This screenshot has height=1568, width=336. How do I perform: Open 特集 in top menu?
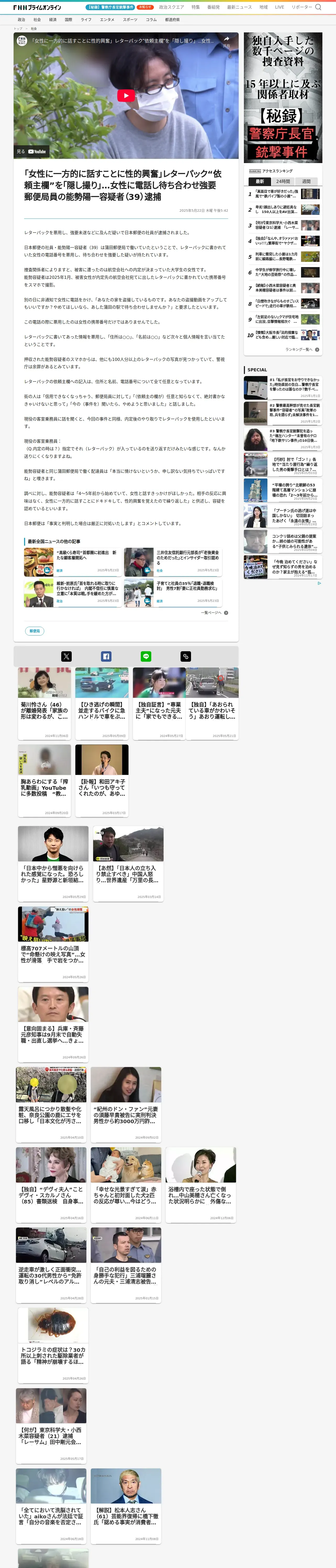pos(196,7)
